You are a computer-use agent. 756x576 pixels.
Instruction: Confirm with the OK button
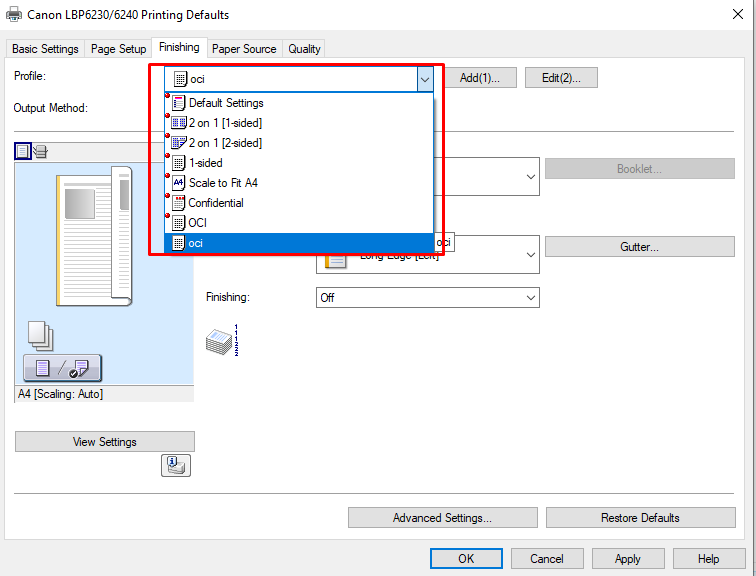coord(466,559)
